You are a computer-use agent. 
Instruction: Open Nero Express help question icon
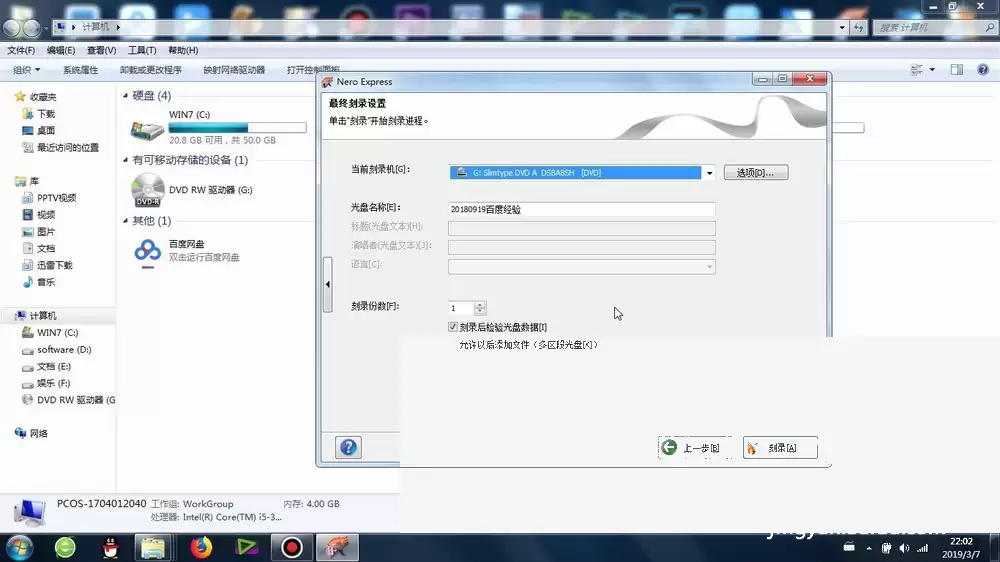tap(348, 447)
